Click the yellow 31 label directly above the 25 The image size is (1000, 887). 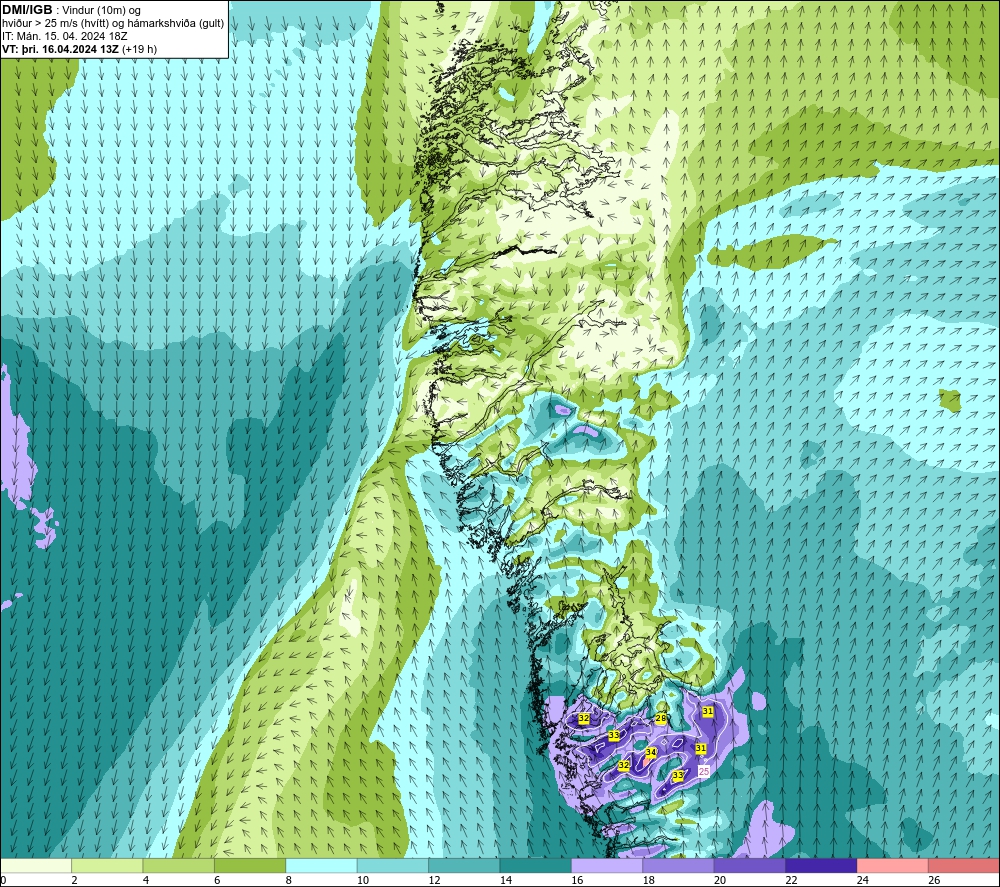point(701,748)
